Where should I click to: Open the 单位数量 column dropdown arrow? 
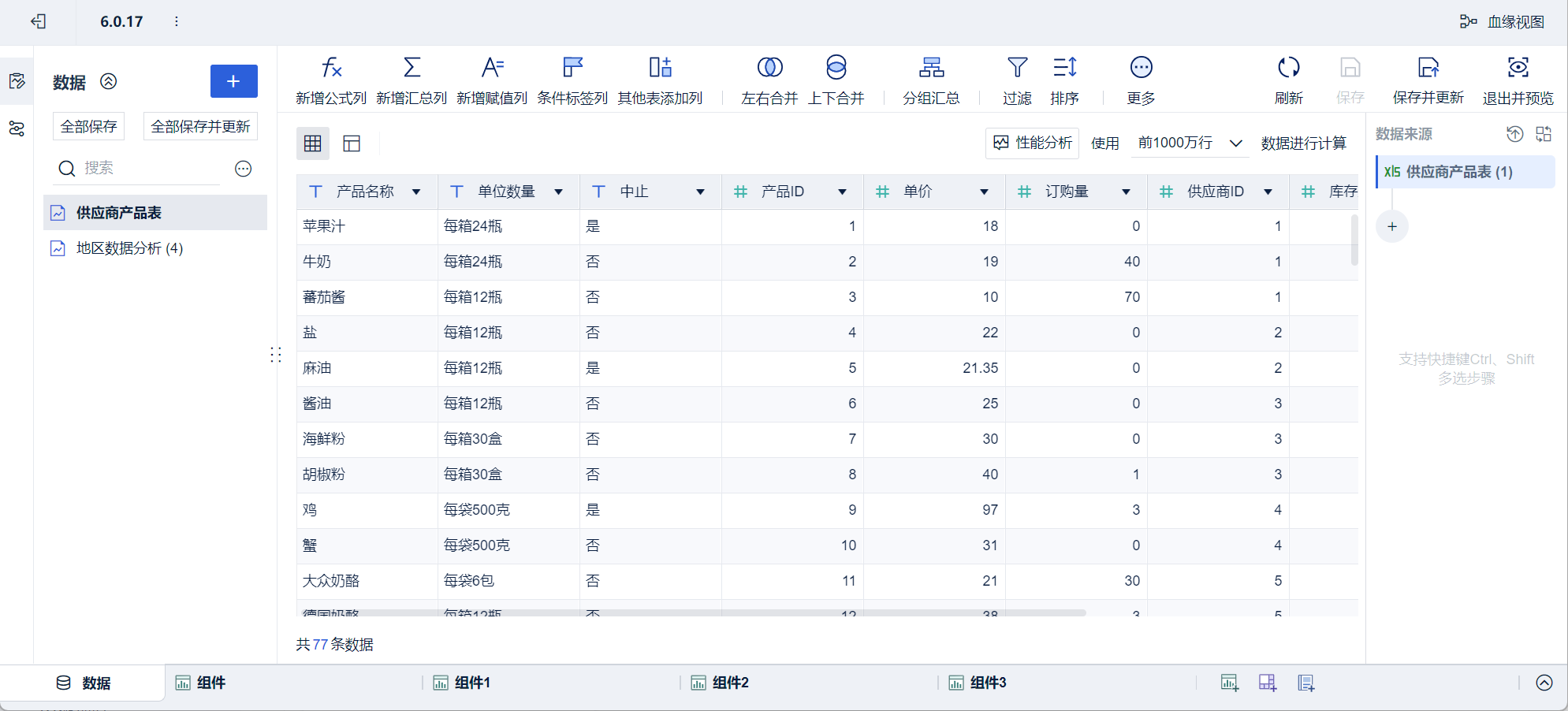pyautogui.click(x=558, y=192)
